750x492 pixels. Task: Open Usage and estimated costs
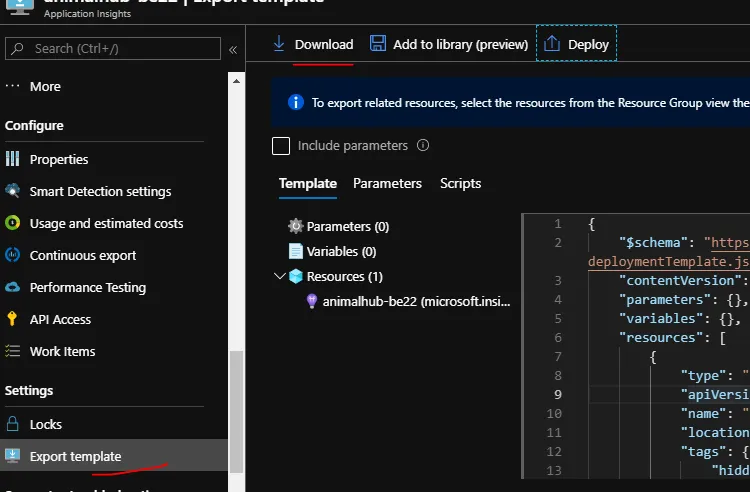[106, 223]
